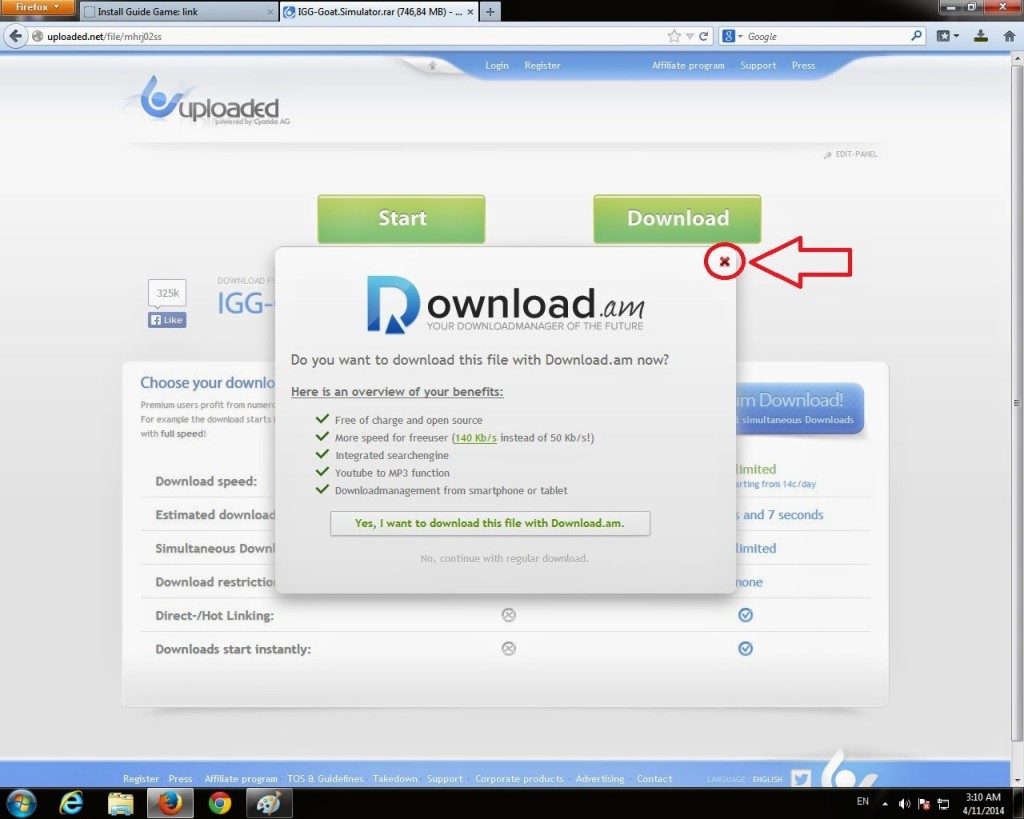Open footer Register link
Image resolution: width=1024 pixels, height=819 pixels.
[x=140, y=779]
